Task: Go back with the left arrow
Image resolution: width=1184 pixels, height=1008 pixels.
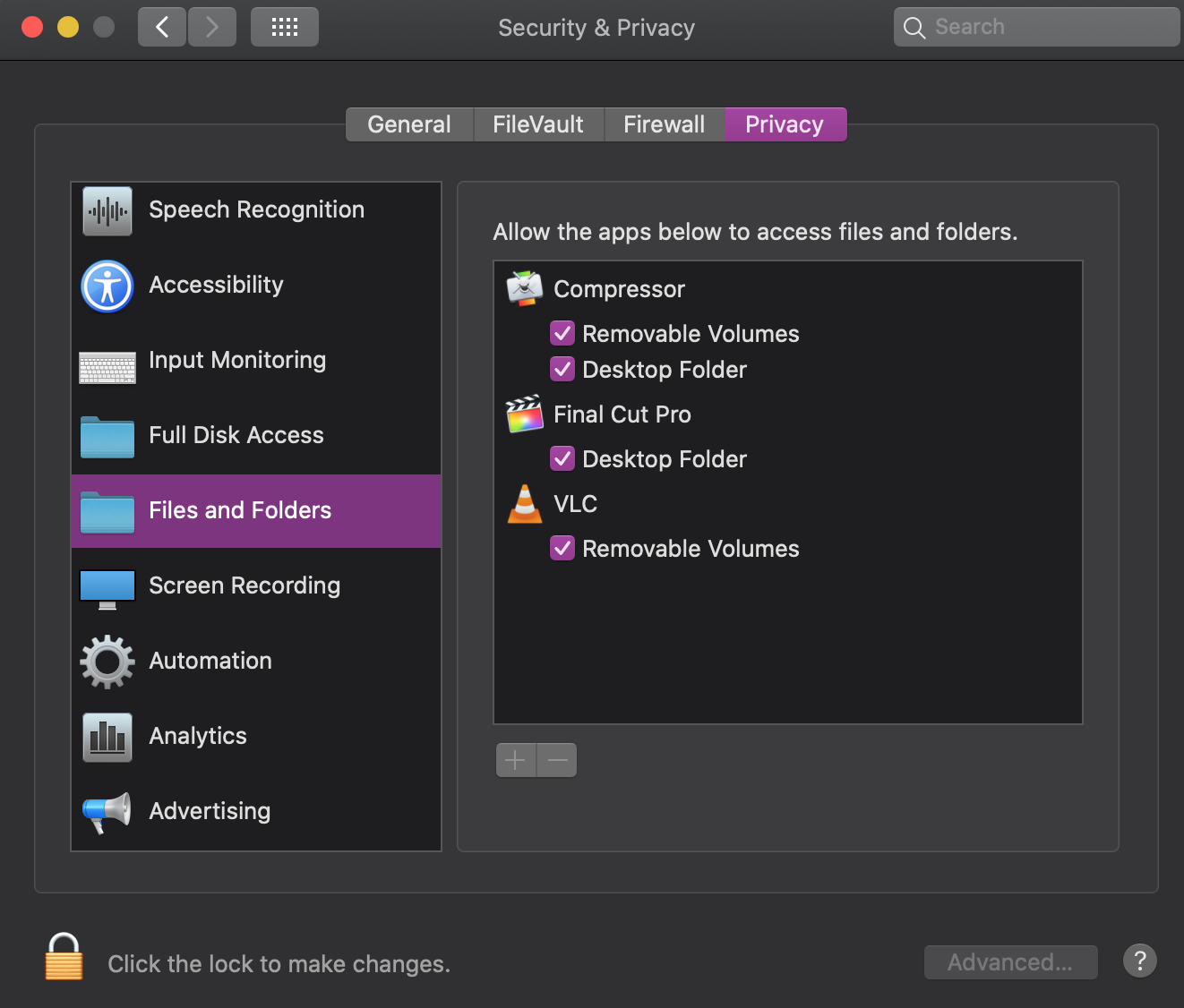Action: tap(162, 27)
